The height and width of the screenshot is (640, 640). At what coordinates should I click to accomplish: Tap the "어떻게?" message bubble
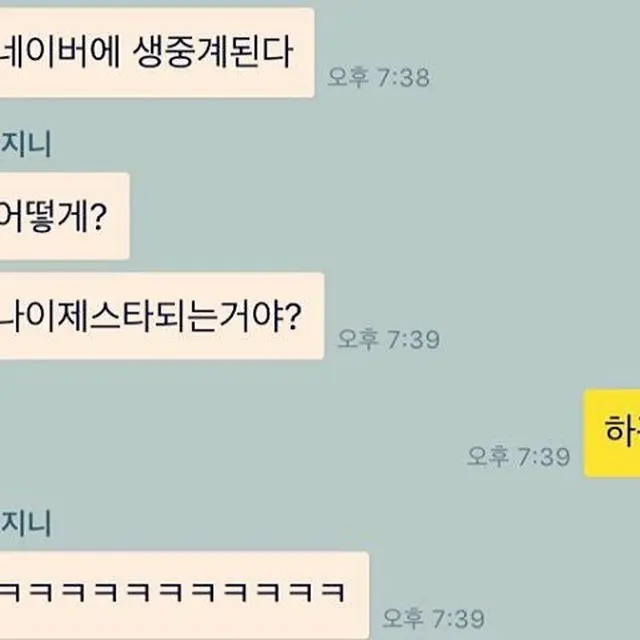64,216
